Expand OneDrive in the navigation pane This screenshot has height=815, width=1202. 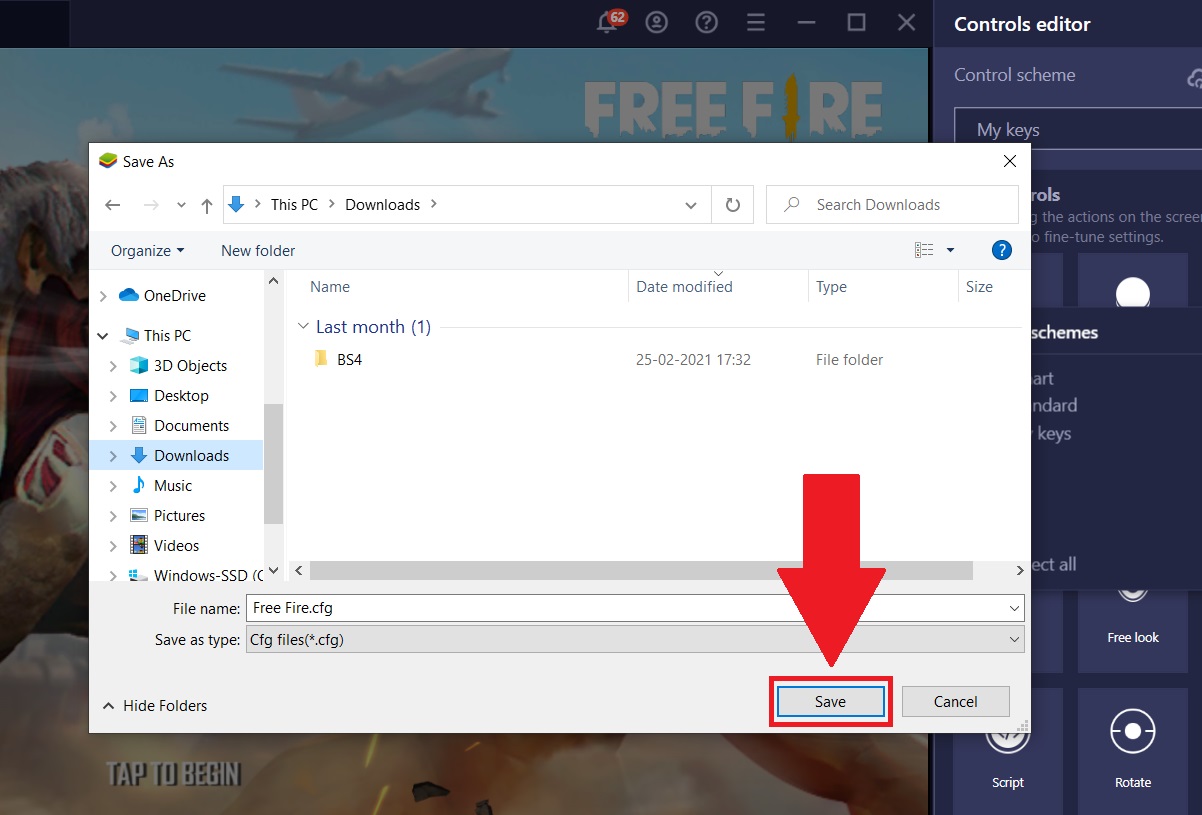102,295
